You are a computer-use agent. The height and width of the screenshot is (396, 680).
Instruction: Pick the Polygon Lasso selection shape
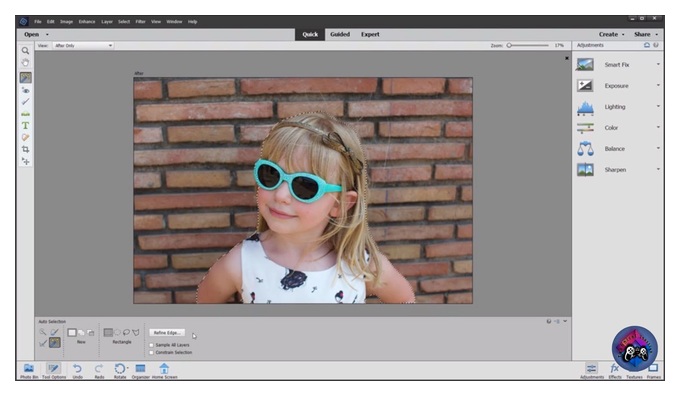coord(136,333)
